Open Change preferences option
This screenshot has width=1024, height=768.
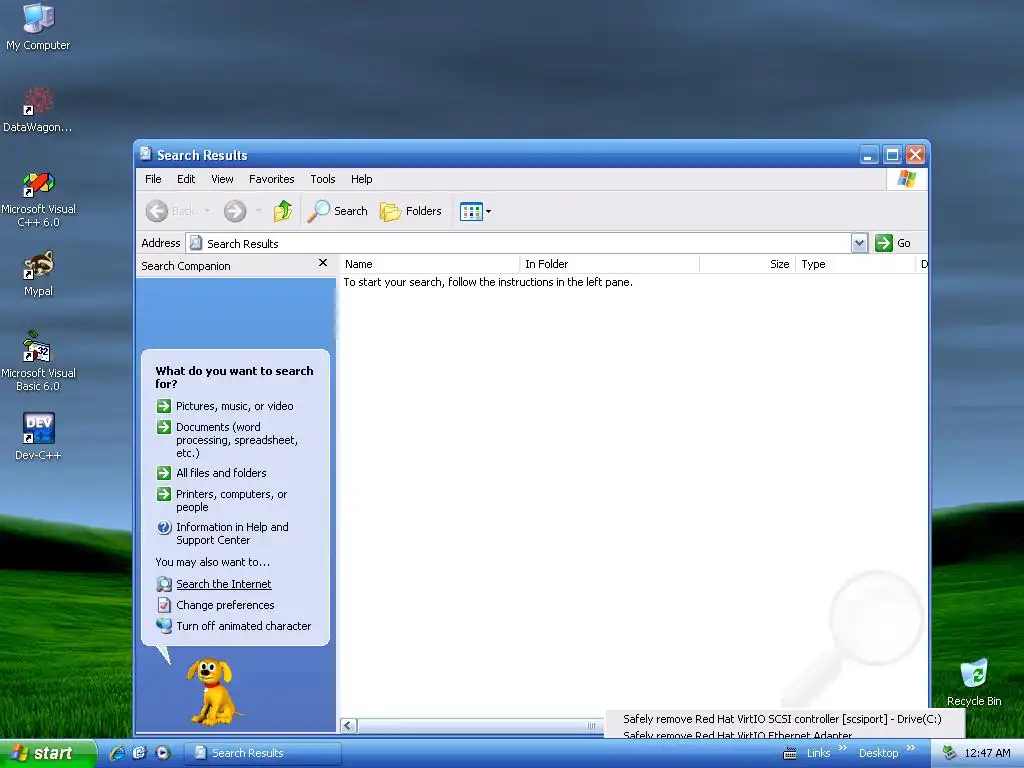point(216,605)
